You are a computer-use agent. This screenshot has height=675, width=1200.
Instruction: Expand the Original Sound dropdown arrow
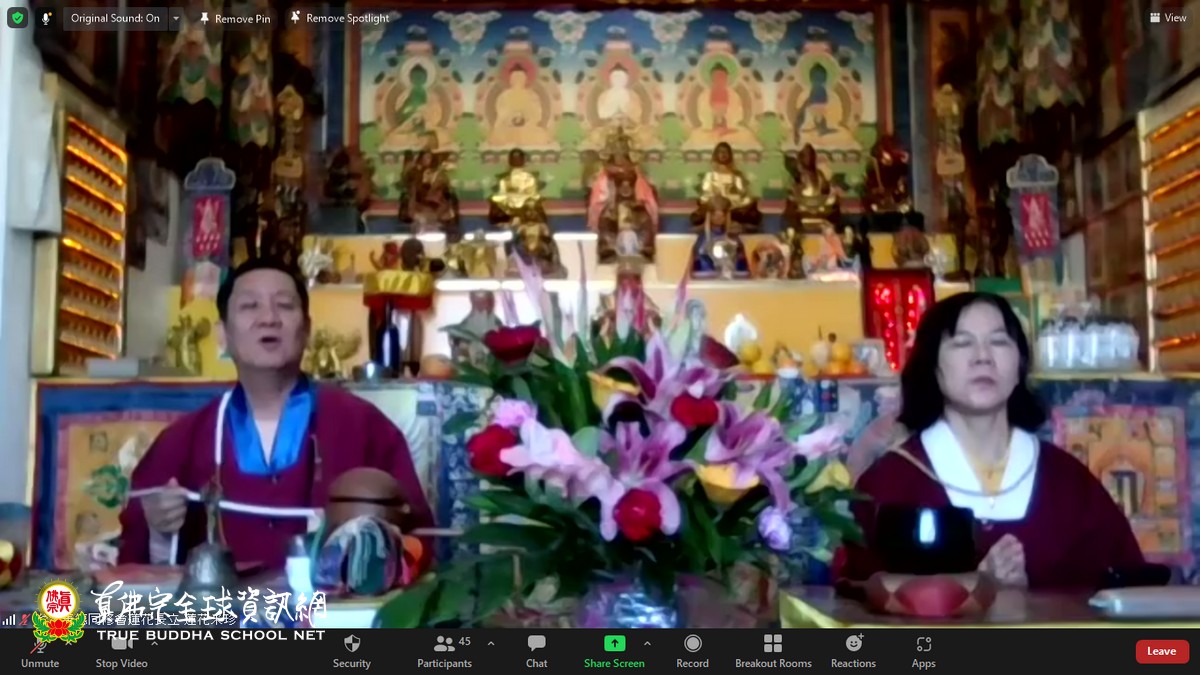[x=176, y=18]
